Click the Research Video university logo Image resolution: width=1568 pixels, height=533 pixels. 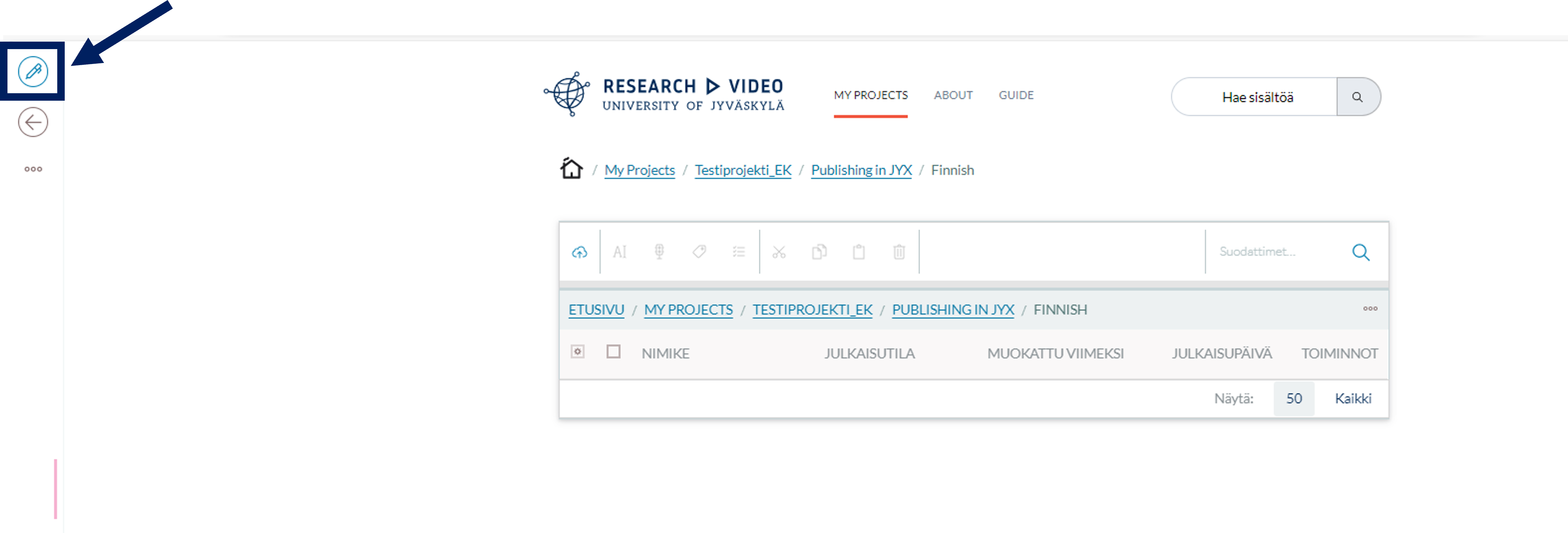(x=664, y=94)
